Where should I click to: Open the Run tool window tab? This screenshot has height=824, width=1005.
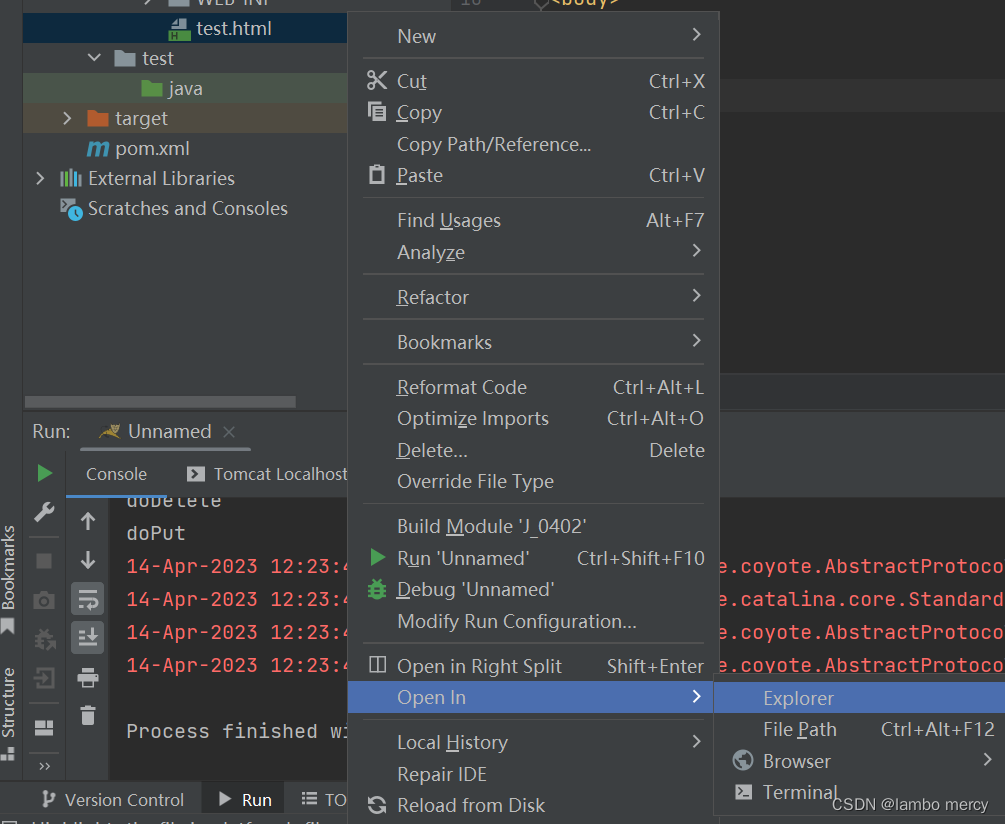[x=245, y=800]
